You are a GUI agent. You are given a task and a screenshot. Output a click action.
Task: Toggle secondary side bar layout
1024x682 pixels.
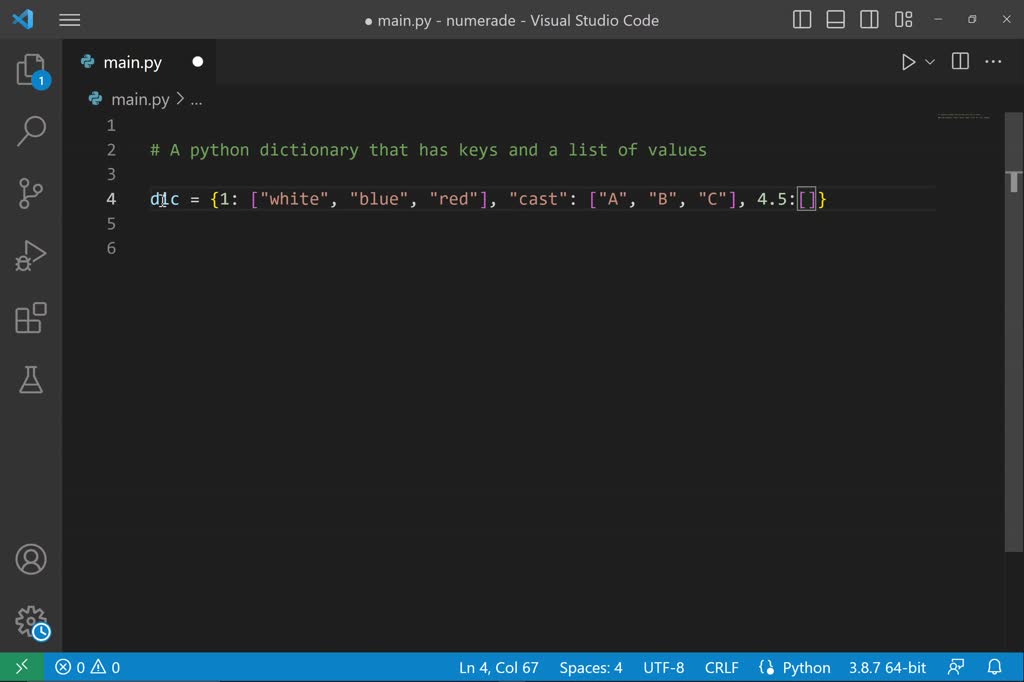pyautogui.click(x=869, y=20)
